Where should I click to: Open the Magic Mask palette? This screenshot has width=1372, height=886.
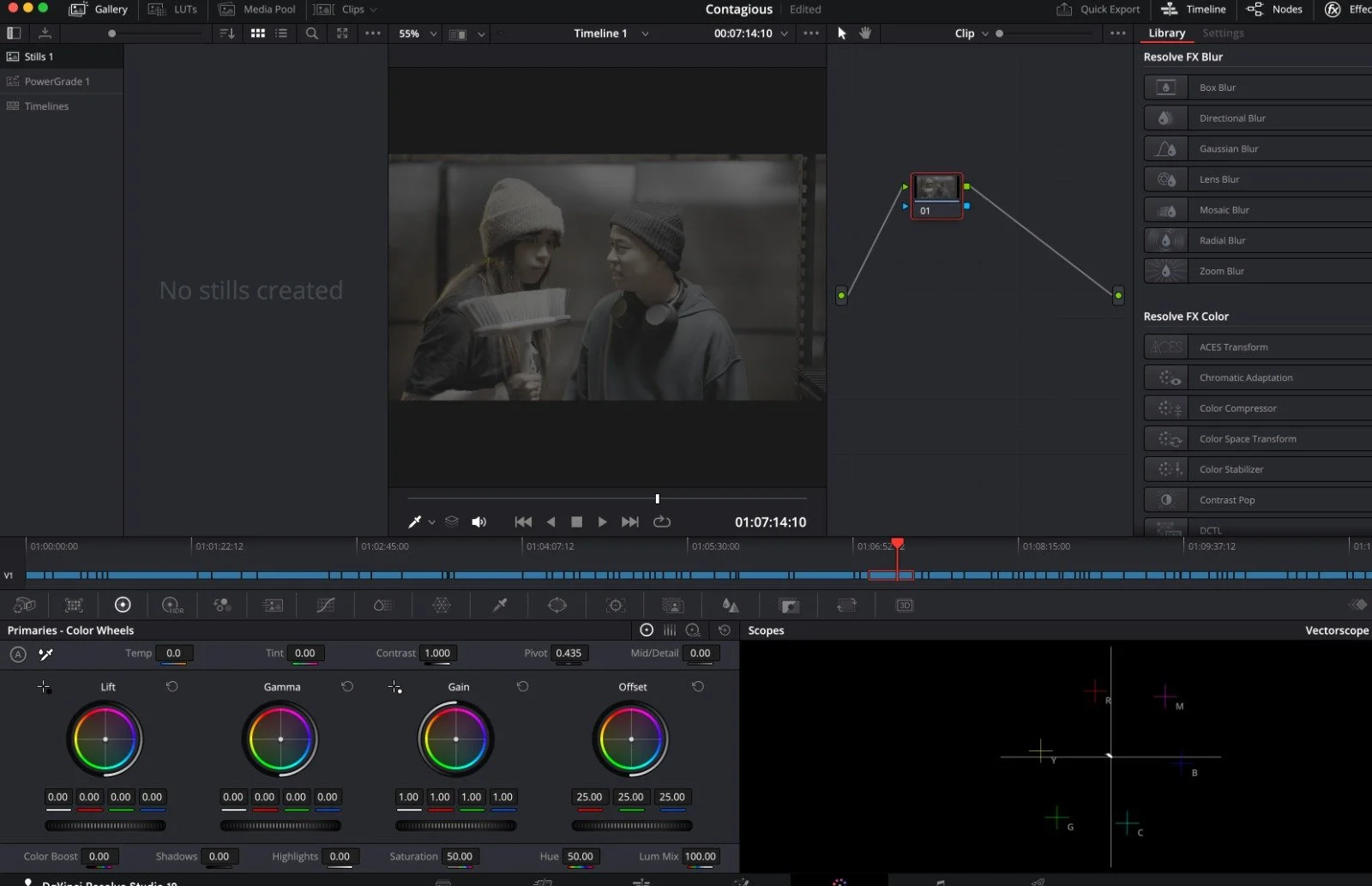pos(673,606)
